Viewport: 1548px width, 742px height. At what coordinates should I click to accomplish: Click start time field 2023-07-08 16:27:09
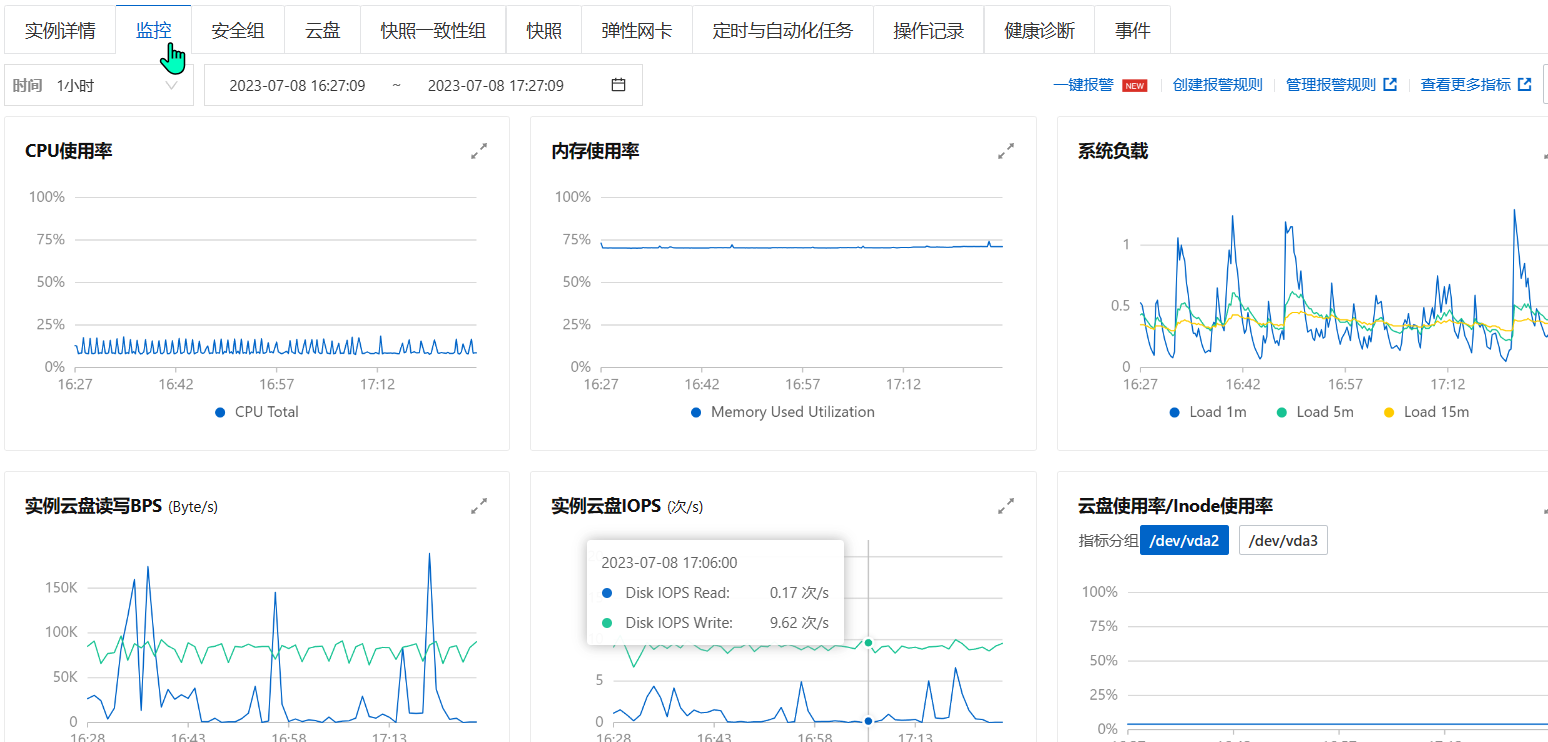pyautogui.click(x=297, y=85)
